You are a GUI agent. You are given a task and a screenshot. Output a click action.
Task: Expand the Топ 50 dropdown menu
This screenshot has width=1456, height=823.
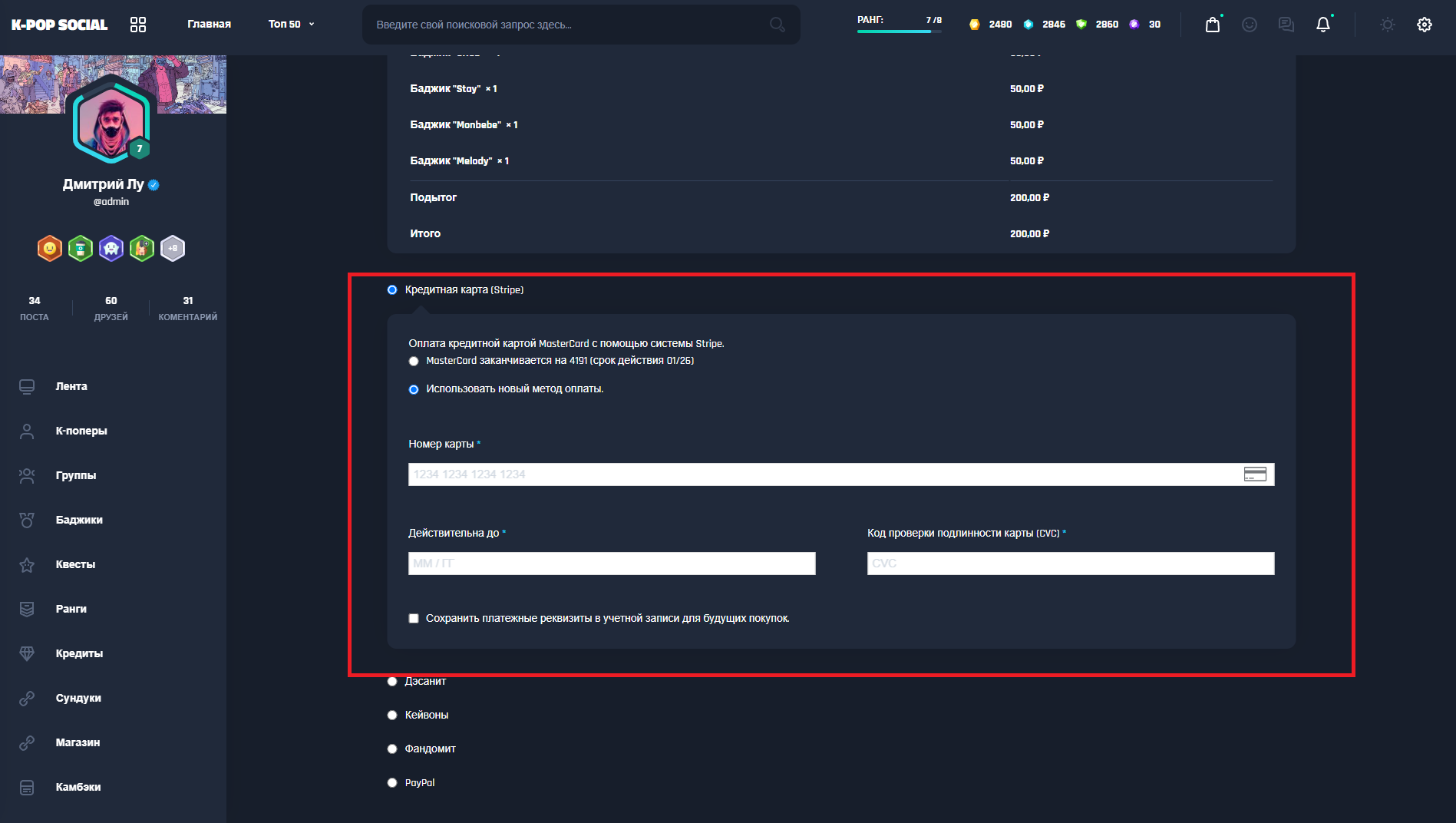tap(291, 25)
